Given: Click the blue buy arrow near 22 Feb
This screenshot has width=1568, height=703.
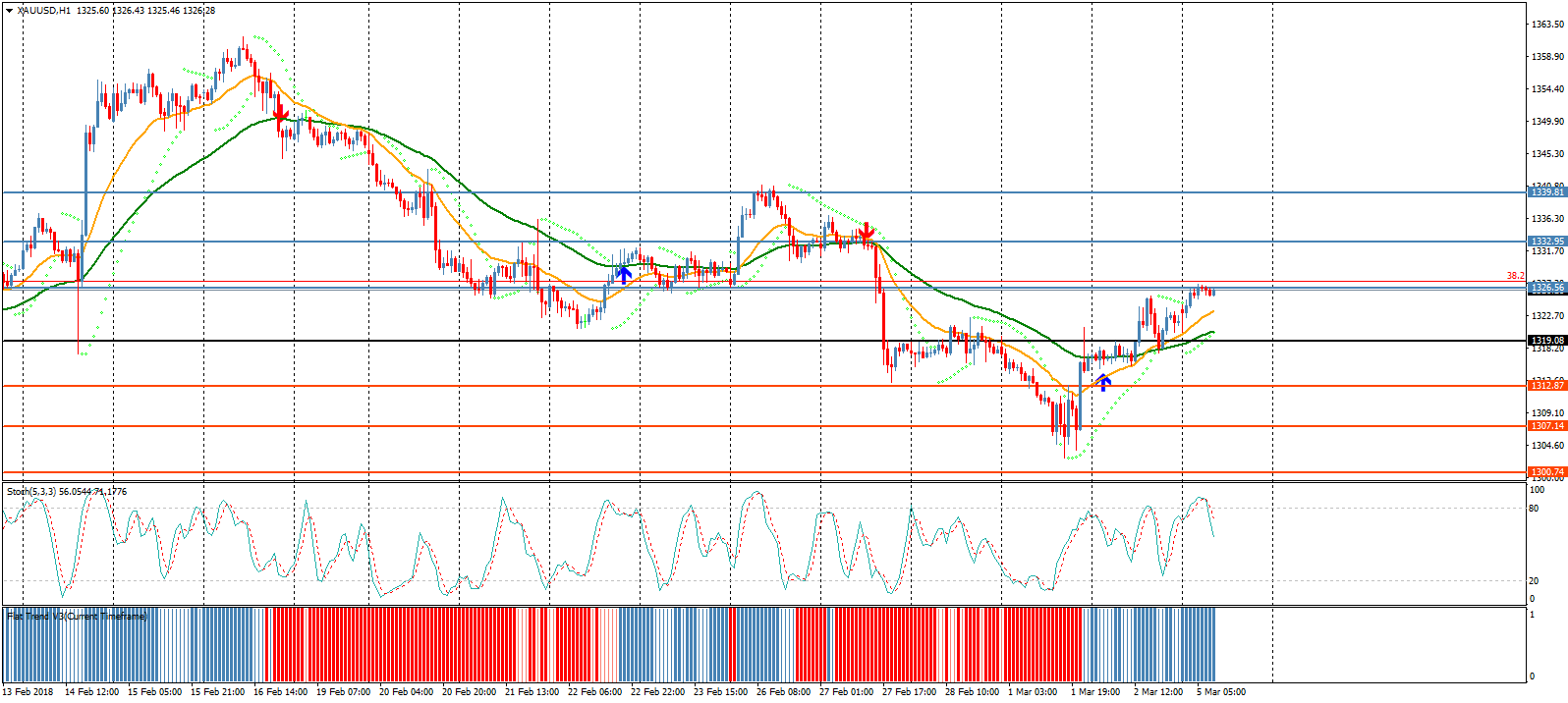Looking at the screenshot, I should coord(624,273).
